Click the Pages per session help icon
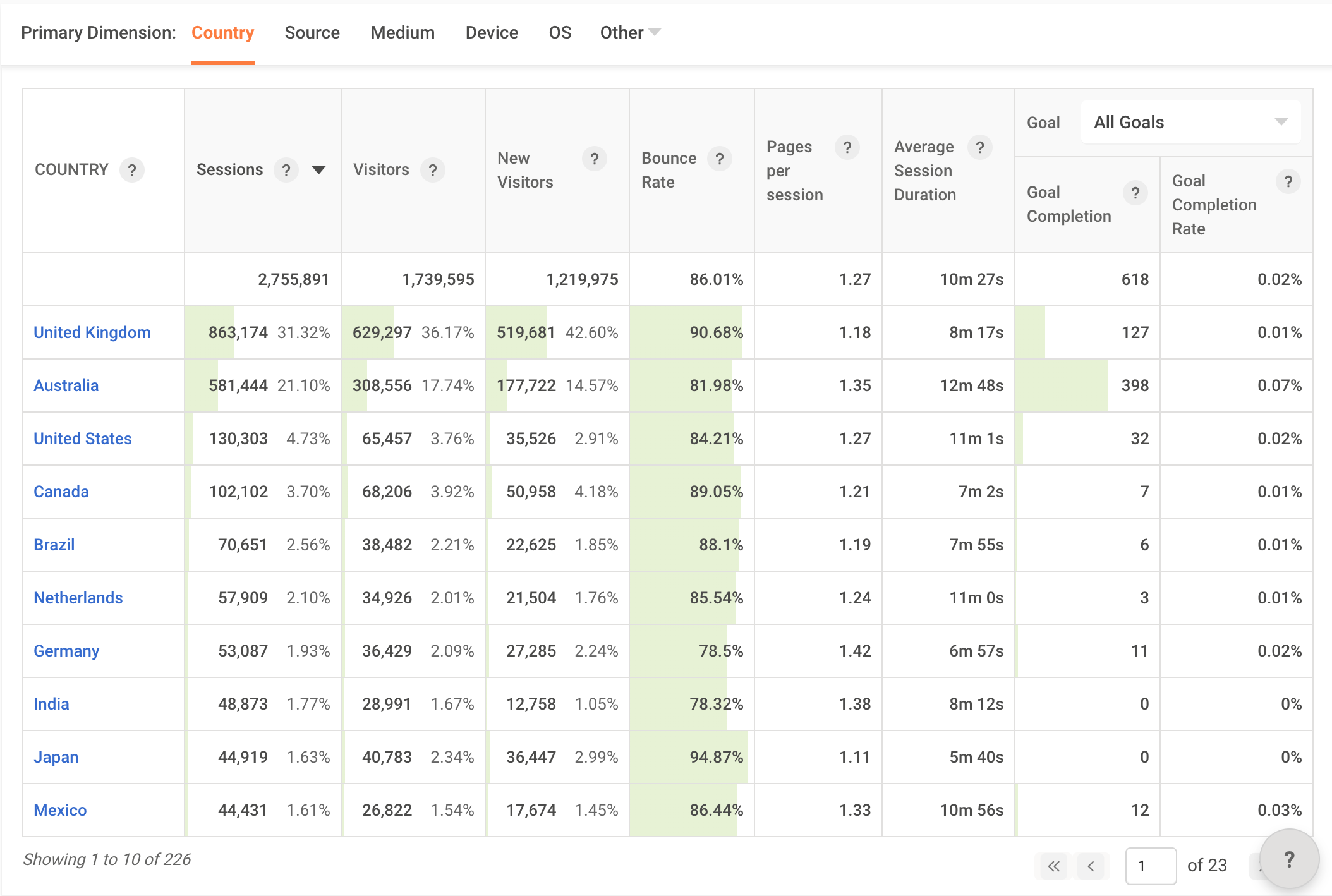Image resolution: width=1332 pixels, height=896 pixels. 847,147
